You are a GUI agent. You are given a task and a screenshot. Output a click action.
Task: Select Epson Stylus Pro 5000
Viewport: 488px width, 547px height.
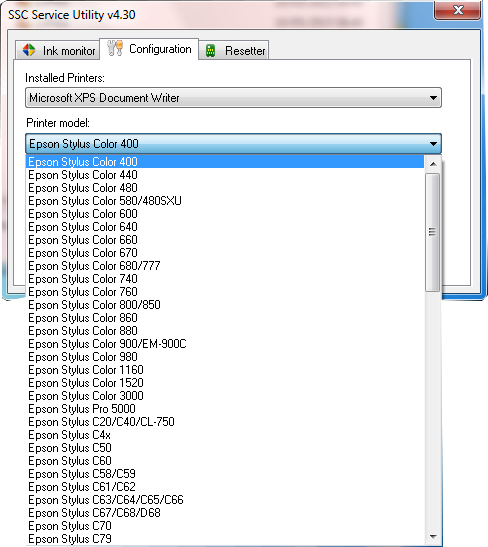(x=225, y=409)
